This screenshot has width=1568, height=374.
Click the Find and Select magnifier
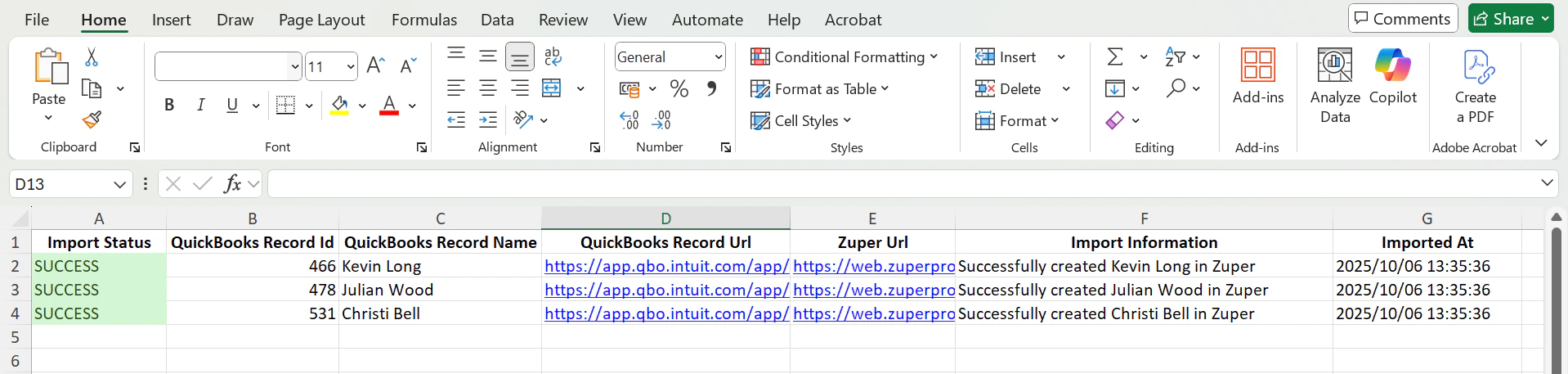point(1176,88)
